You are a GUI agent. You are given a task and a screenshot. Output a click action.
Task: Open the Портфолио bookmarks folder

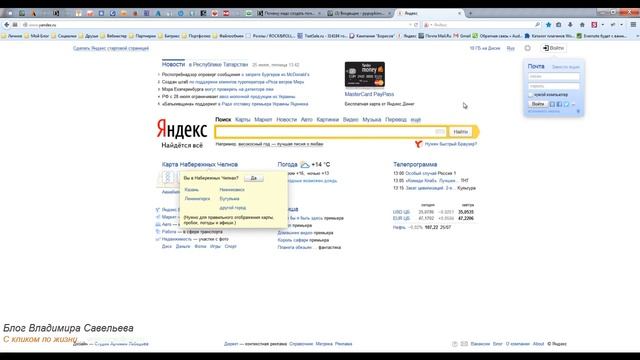point(196,36)
